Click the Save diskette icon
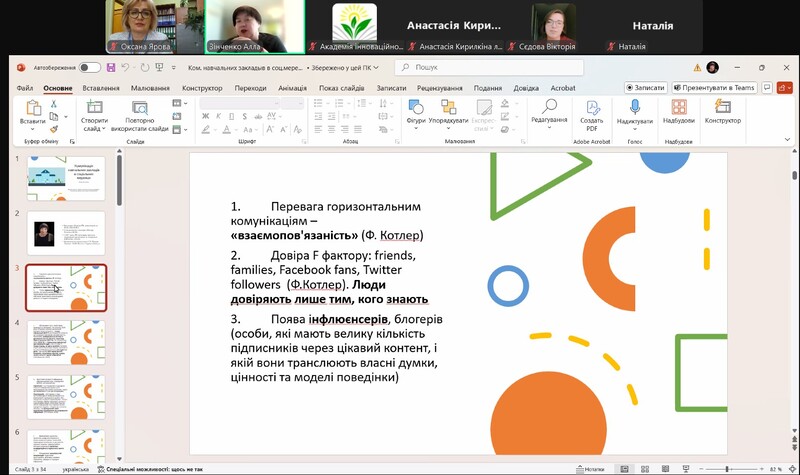 pos(111,67)
